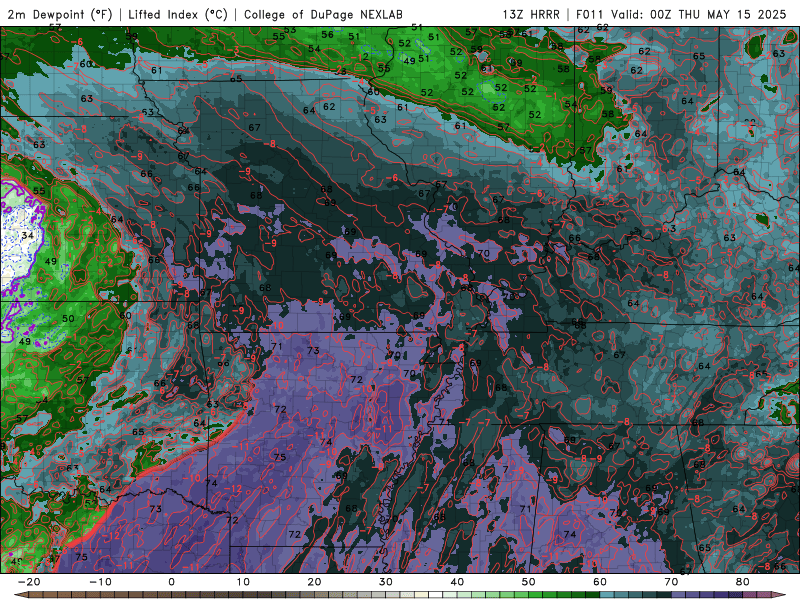Click the '30' label on the color scale
Viewport: 800px width, 600px height.
coord(386,582)
